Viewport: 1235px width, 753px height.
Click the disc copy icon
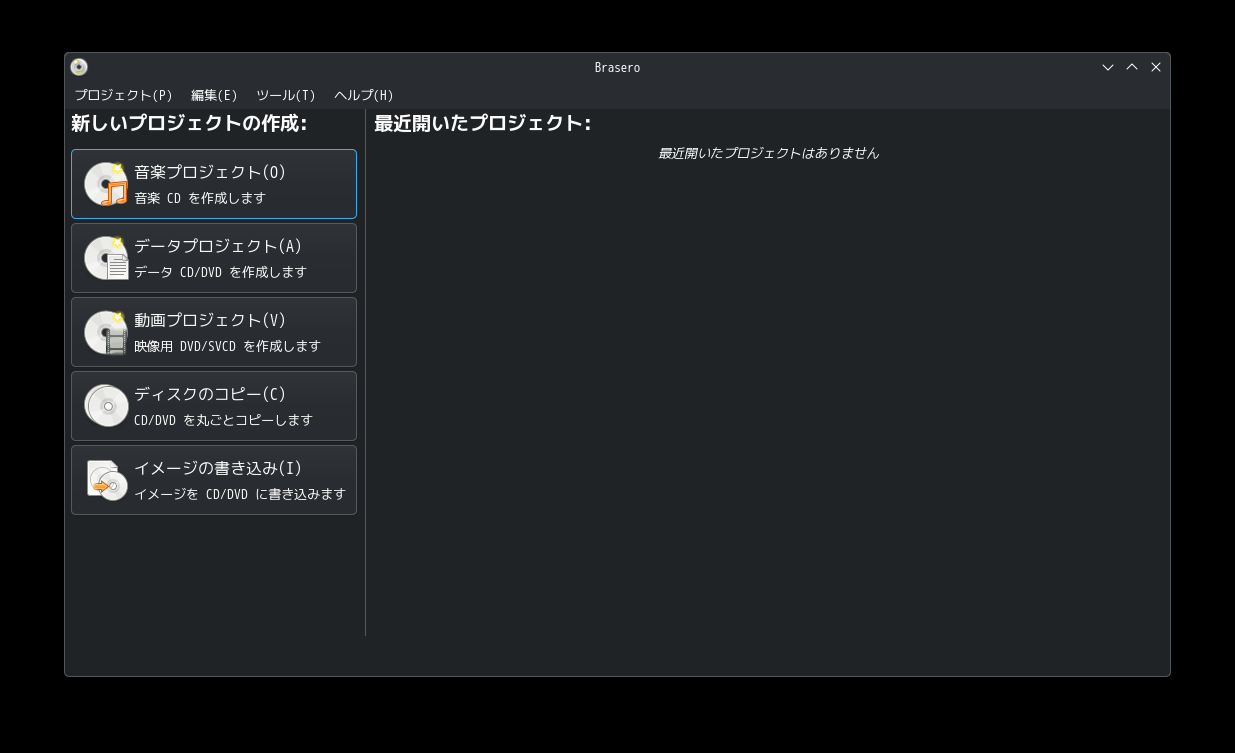tap(106, 406)
